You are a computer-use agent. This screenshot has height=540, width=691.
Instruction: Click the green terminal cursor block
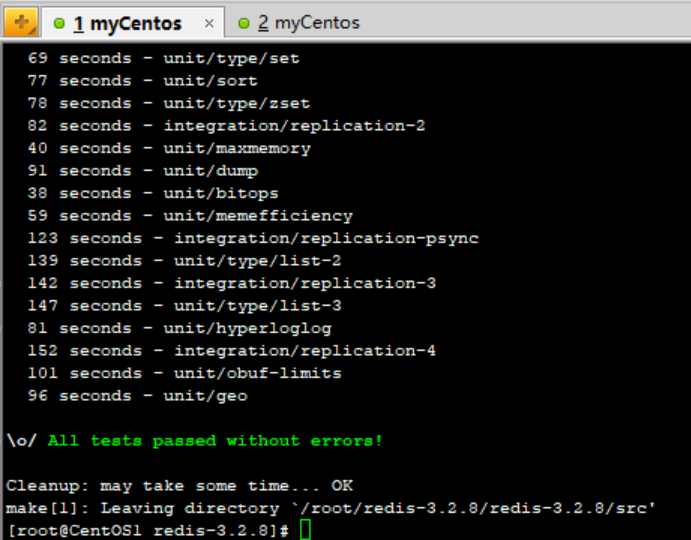click(x=306, y=530)
